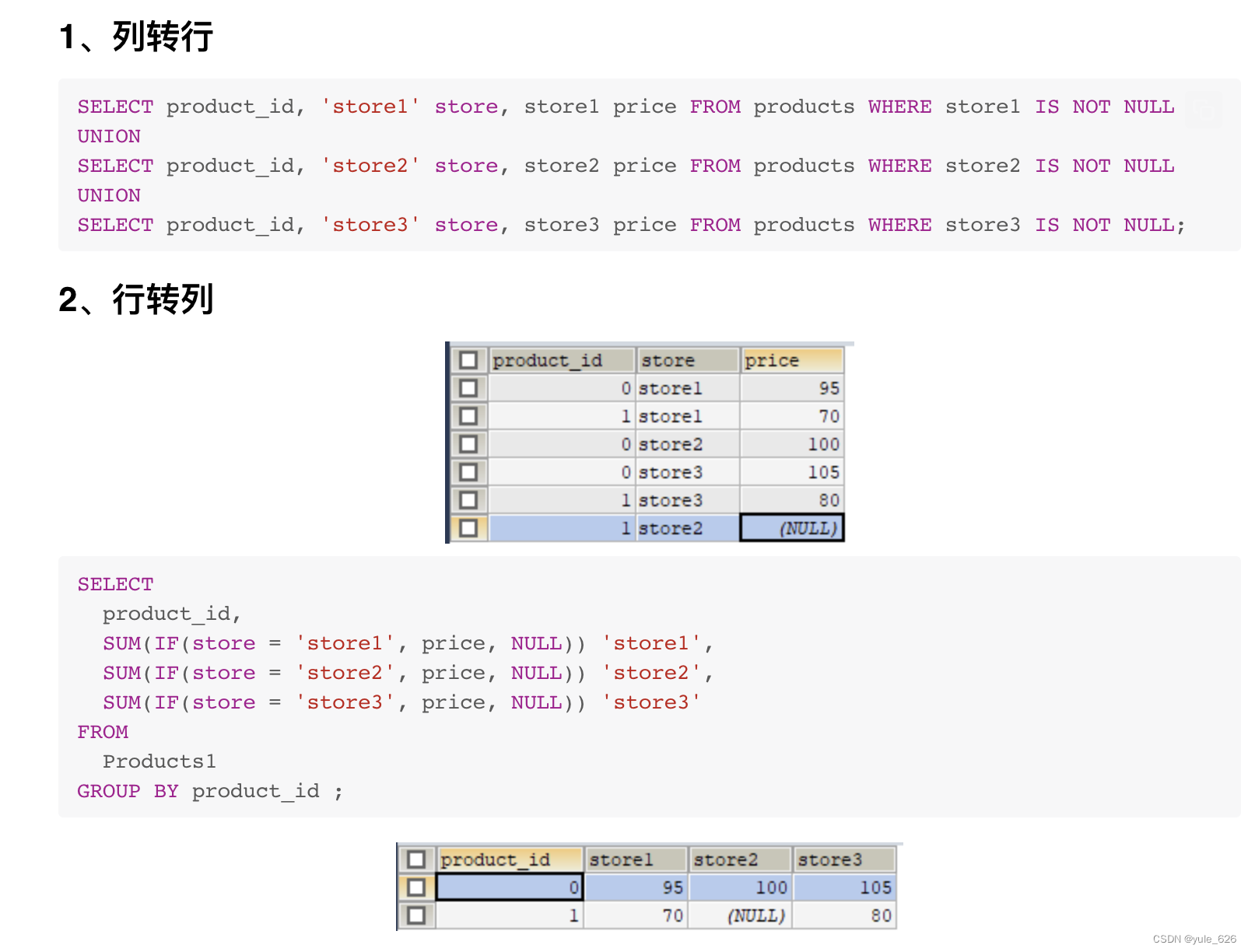
Task: Select the highlighted (NULL) price cell
Action: (x=792, y=528)
